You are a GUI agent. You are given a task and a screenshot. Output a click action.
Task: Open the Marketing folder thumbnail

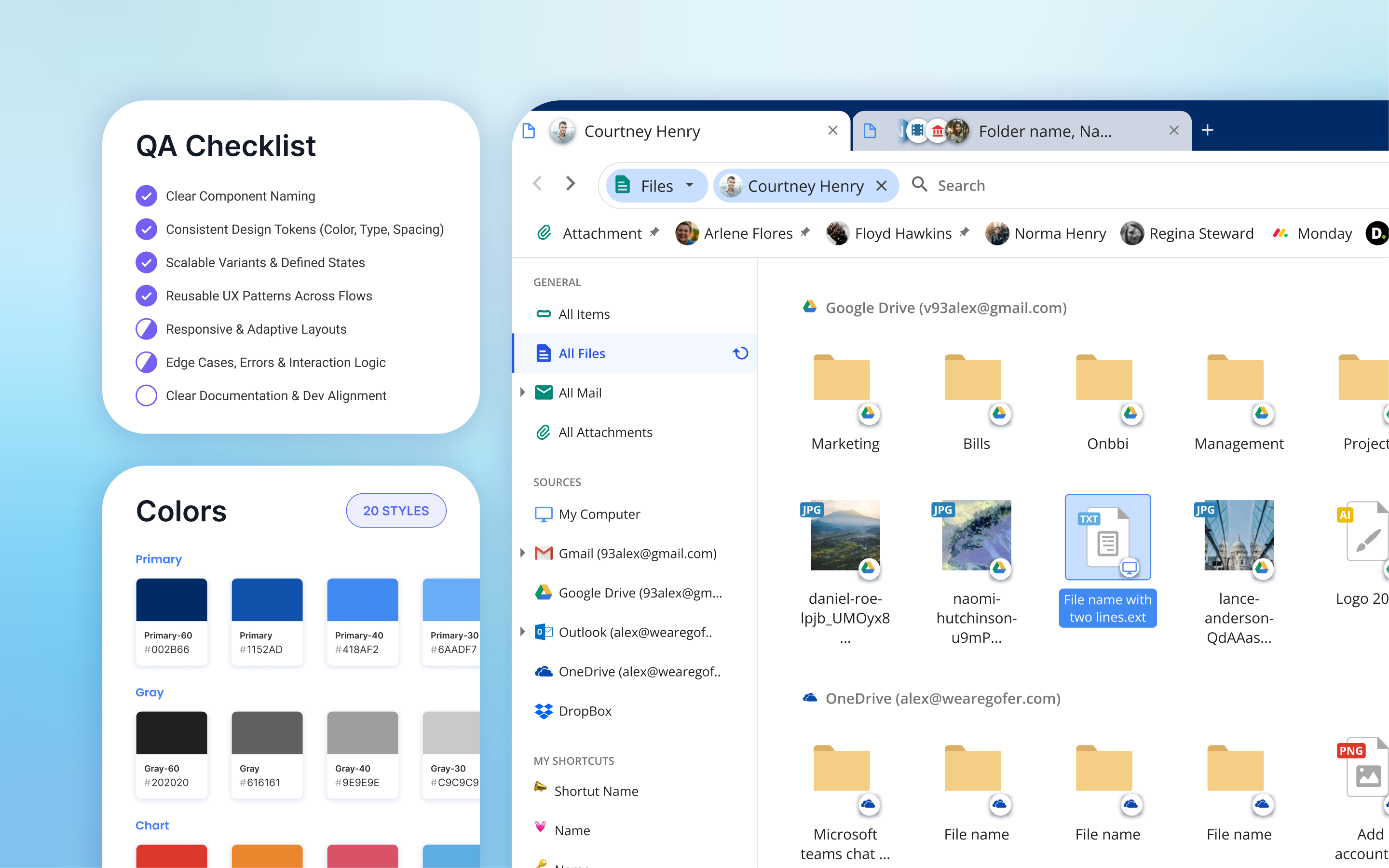tap(842, 379)
